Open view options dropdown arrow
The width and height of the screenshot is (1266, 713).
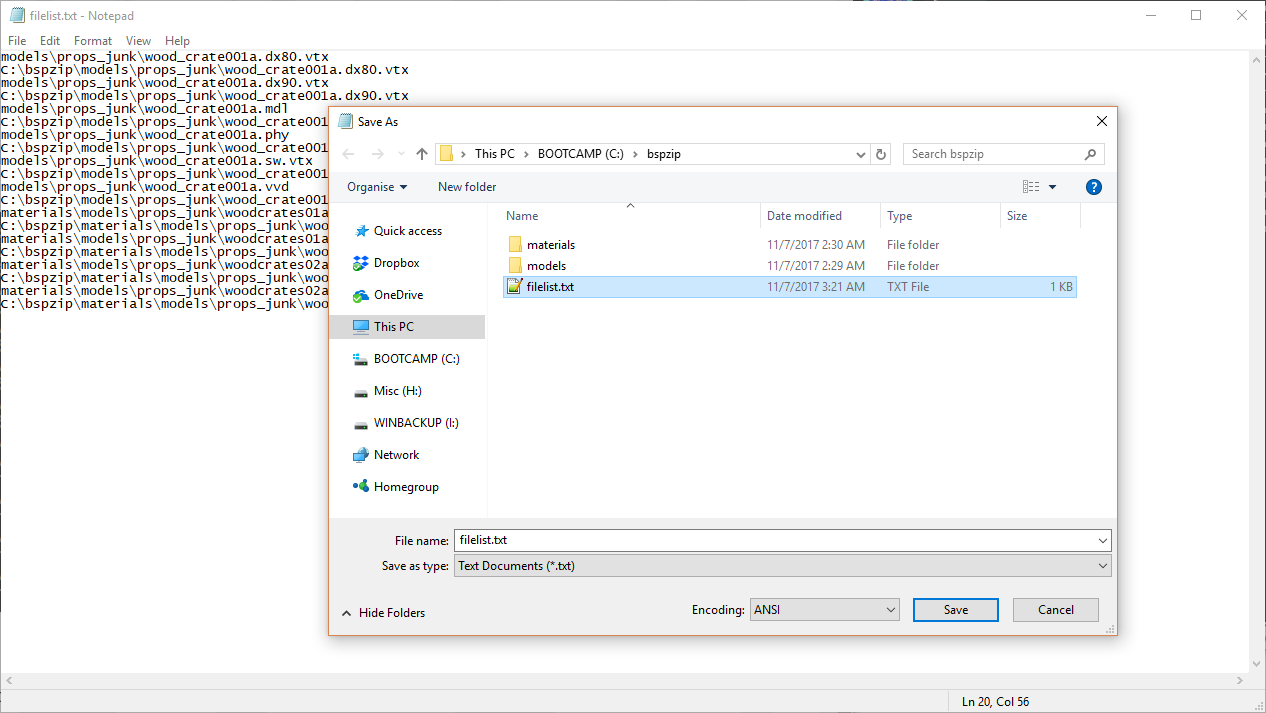(1052, 187)
